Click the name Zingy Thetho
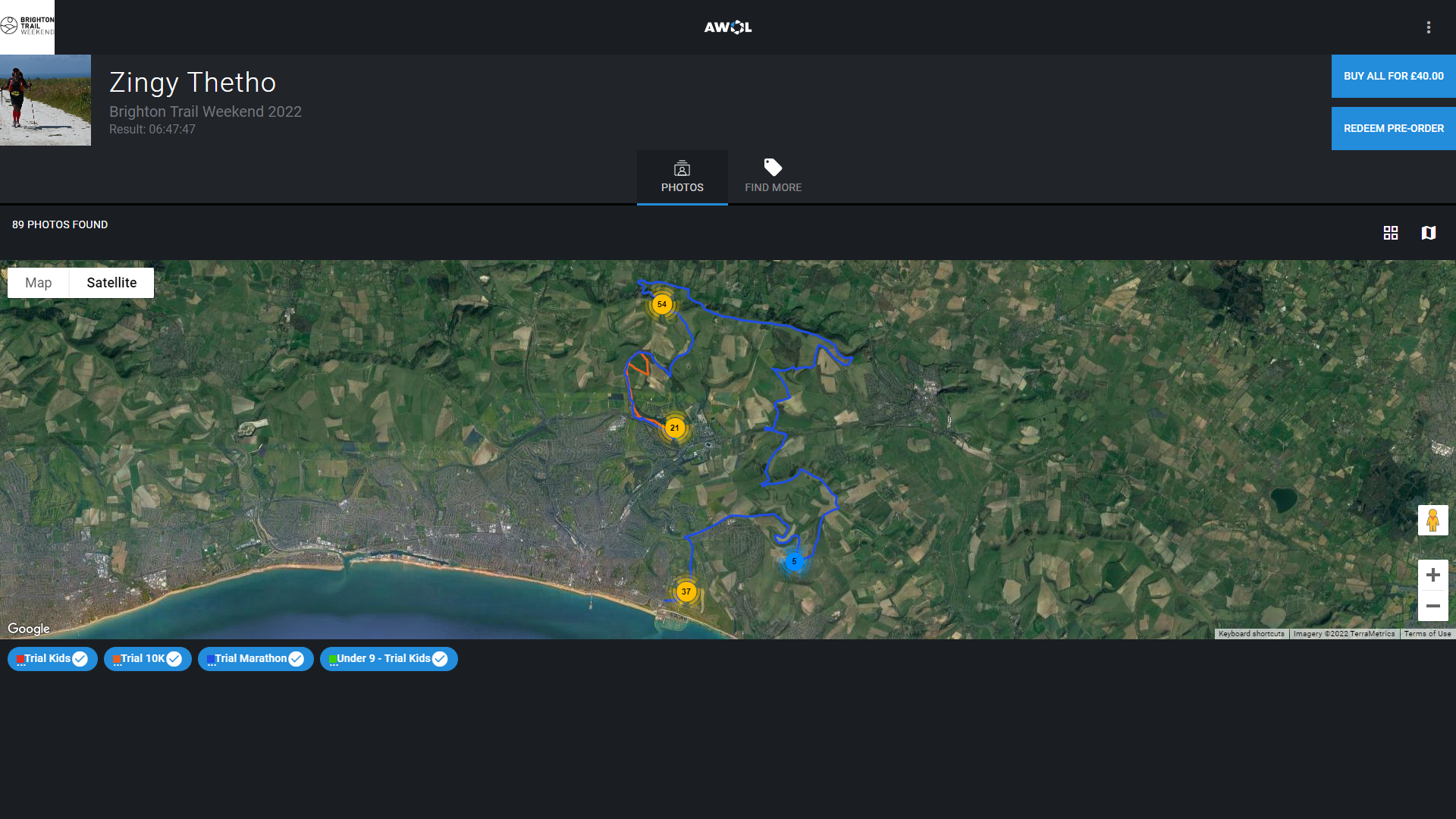The width and height of the screenshot is (1456, 819). [x=193, y=83]
